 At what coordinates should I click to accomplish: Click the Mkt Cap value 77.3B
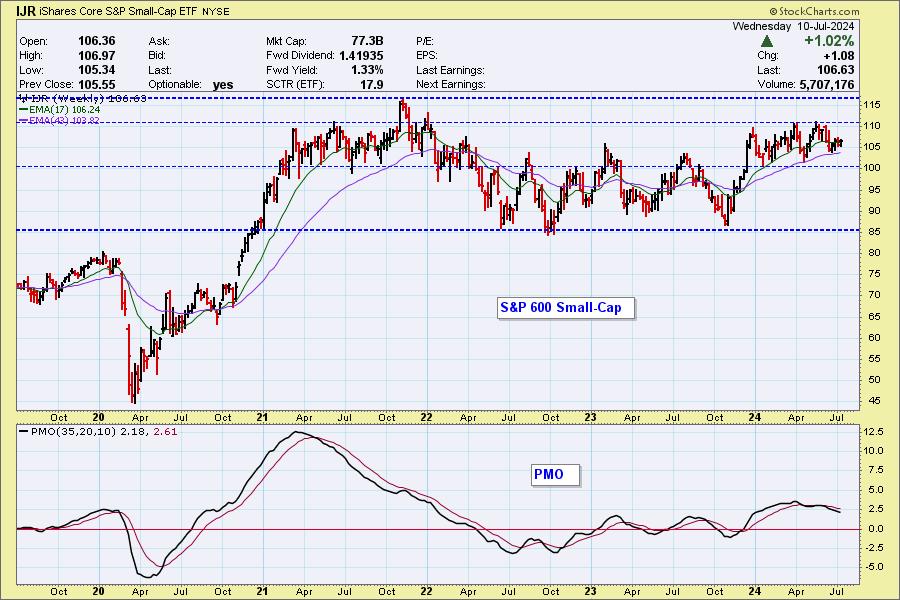(367, 41)
